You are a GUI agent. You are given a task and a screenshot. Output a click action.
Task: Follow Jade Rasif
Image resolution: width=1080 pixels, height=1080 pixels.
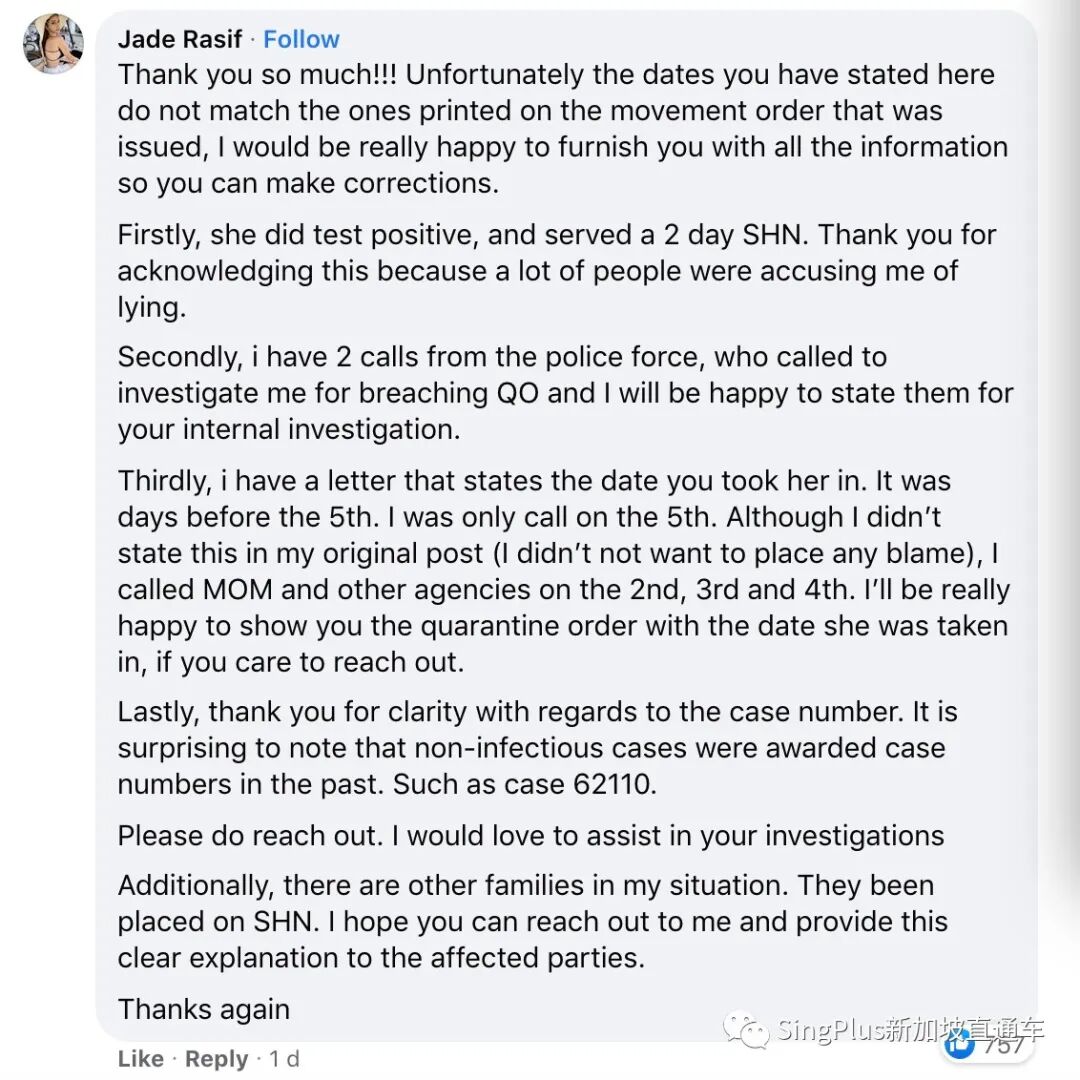[x=301, y=40]
